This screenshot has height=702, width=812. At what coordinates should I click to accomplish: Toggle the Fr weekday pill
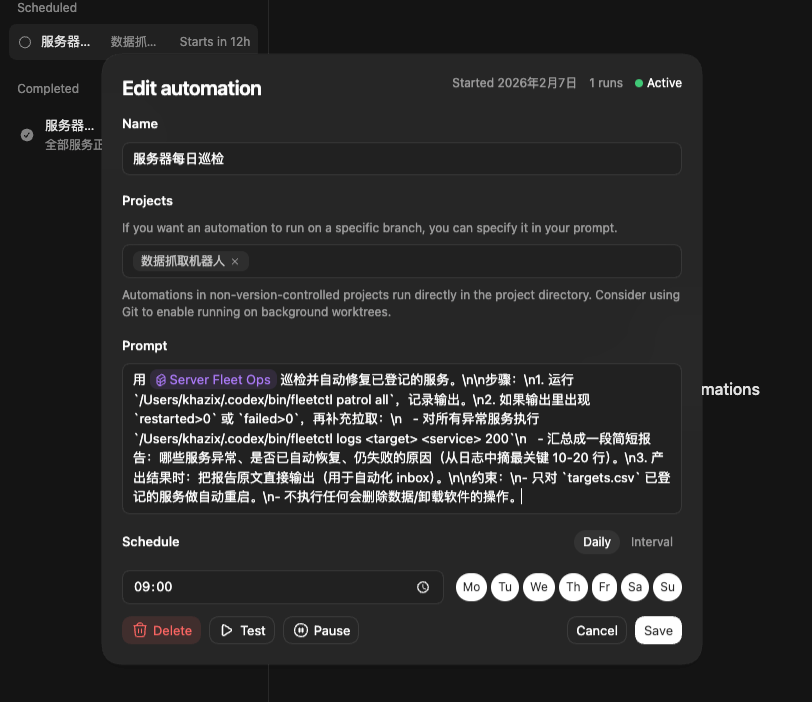[604, 587]
